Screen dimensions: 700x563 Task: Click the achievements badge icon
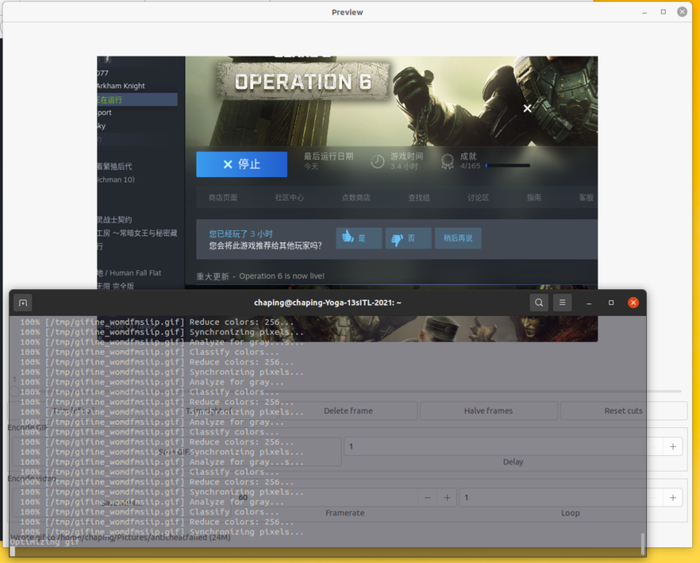tap(446, 161)
